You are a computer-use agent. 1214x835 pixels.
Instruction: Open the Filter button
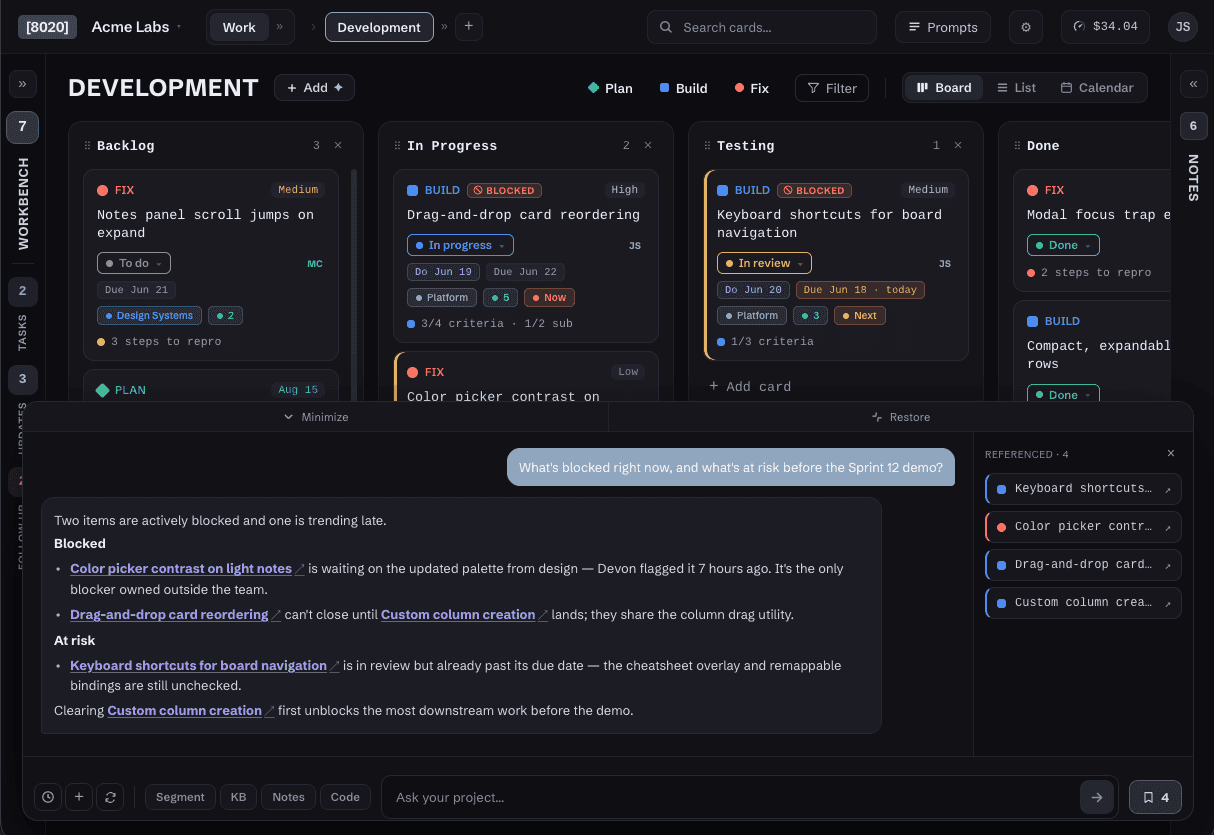pyautogui.click(x=832, y=88)
